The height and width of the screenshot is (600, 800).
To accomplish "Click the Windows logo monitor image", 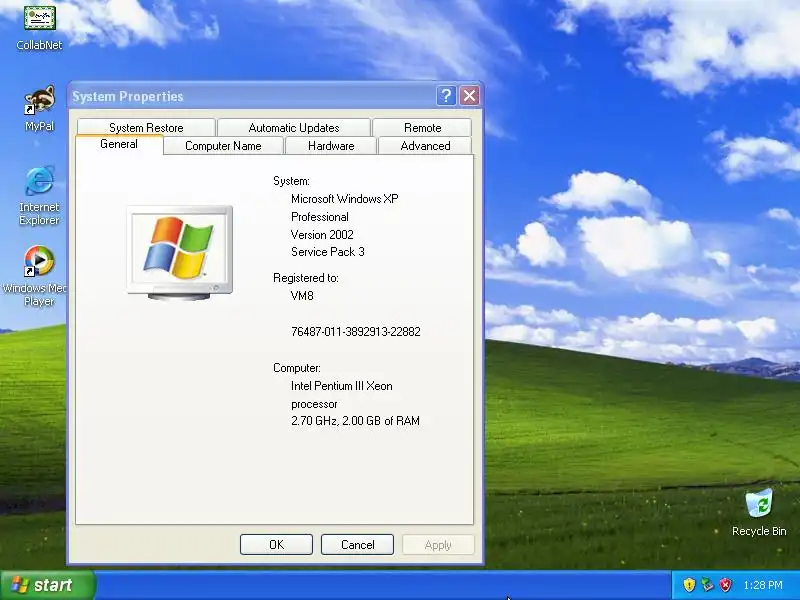I will [180, 253].
